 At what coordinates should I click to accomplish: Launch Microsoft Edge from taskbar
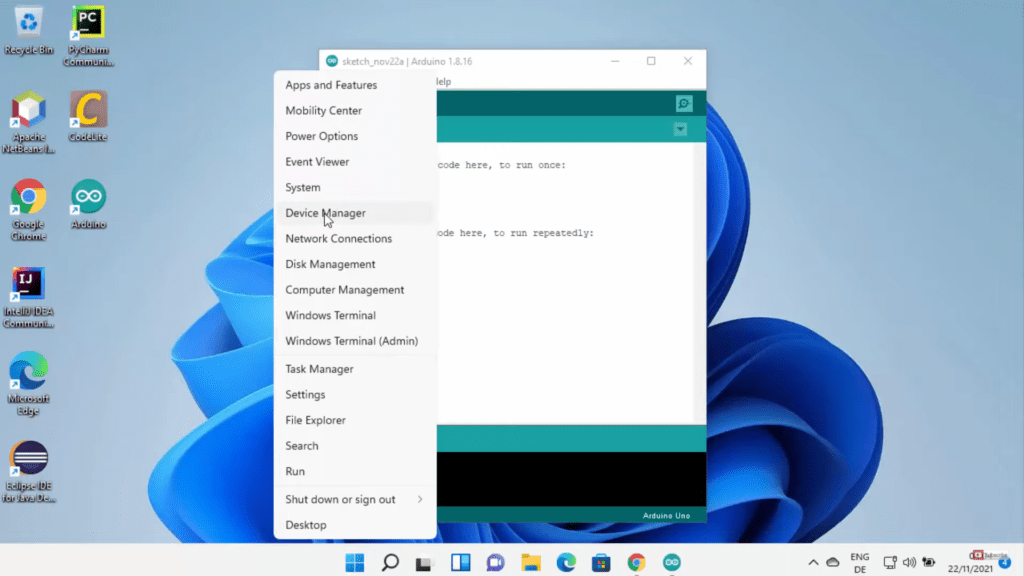pyautogui.click(x=566, y=562)
